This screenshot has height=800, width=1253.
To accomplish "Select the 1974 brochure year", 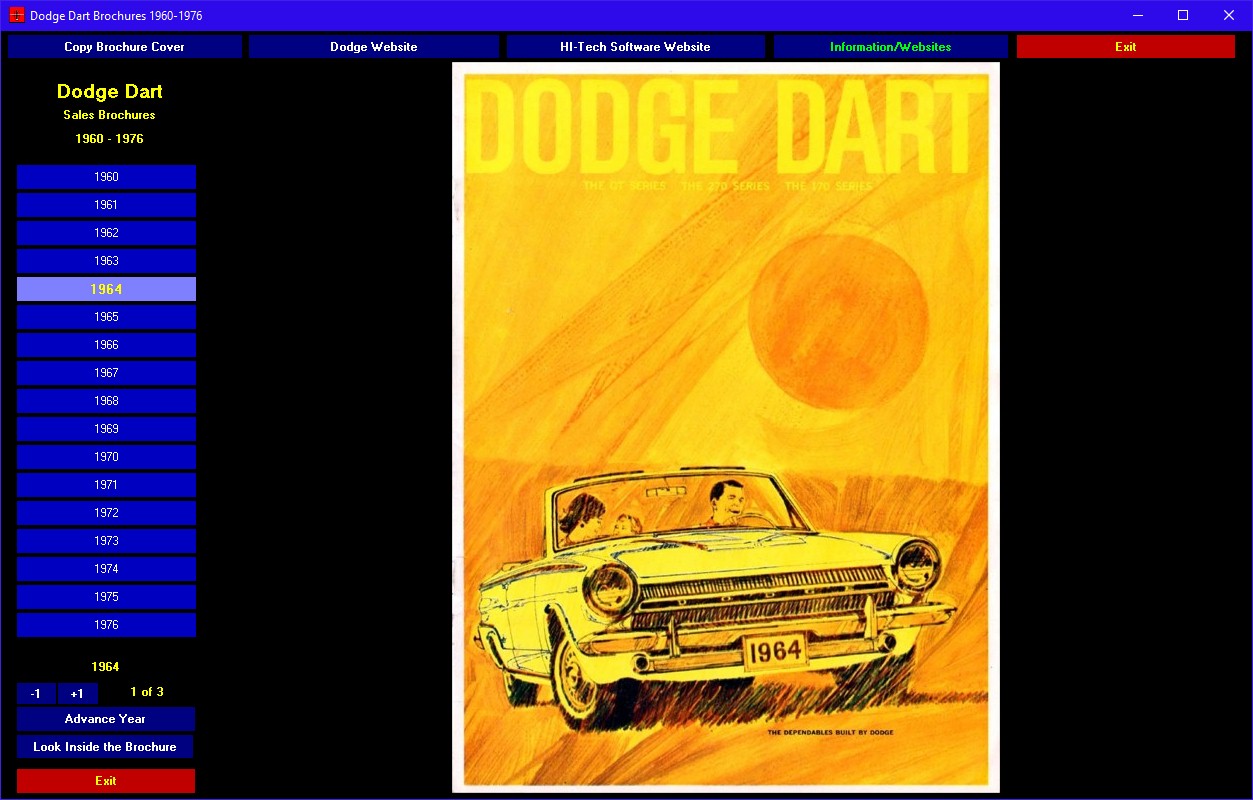I will pyautogui.click(x=106, y=569).
